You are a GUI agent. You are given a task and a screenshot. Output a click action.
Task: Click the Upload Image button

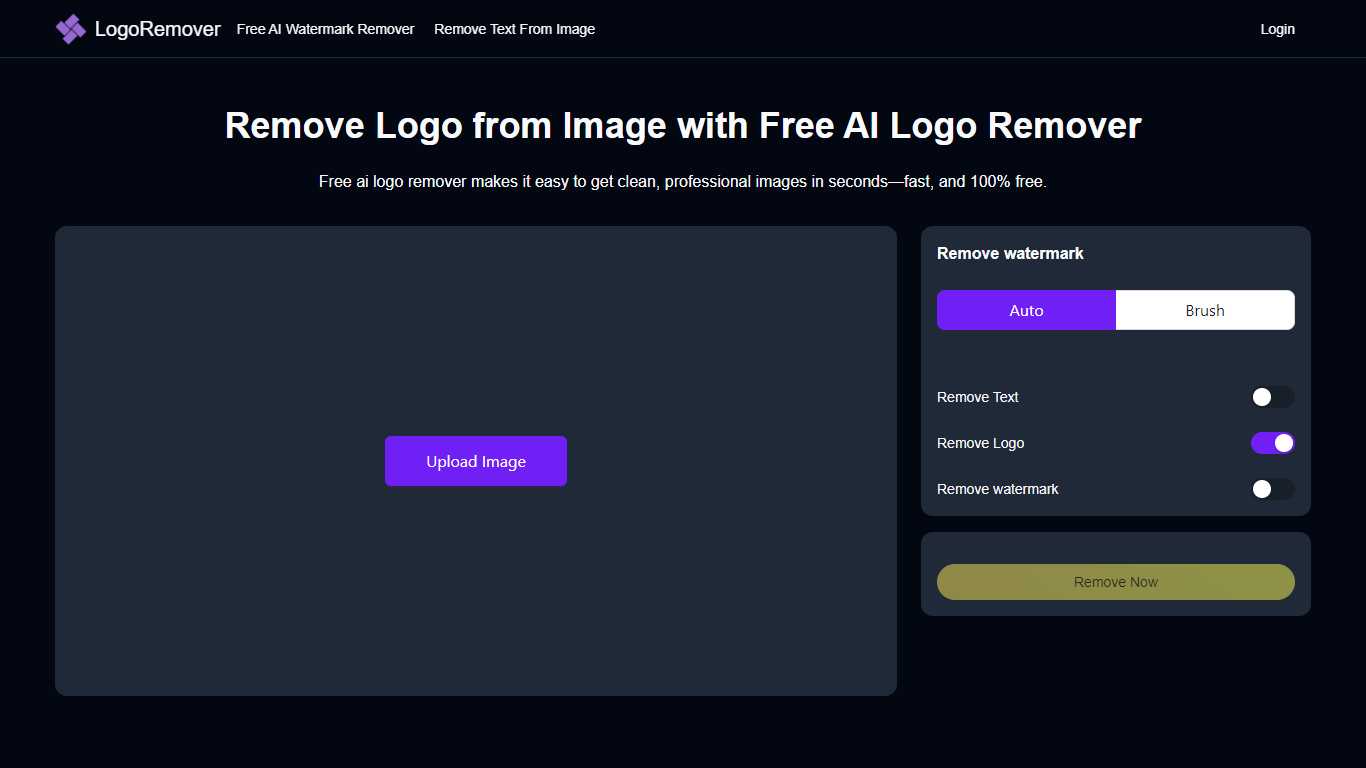475,461
